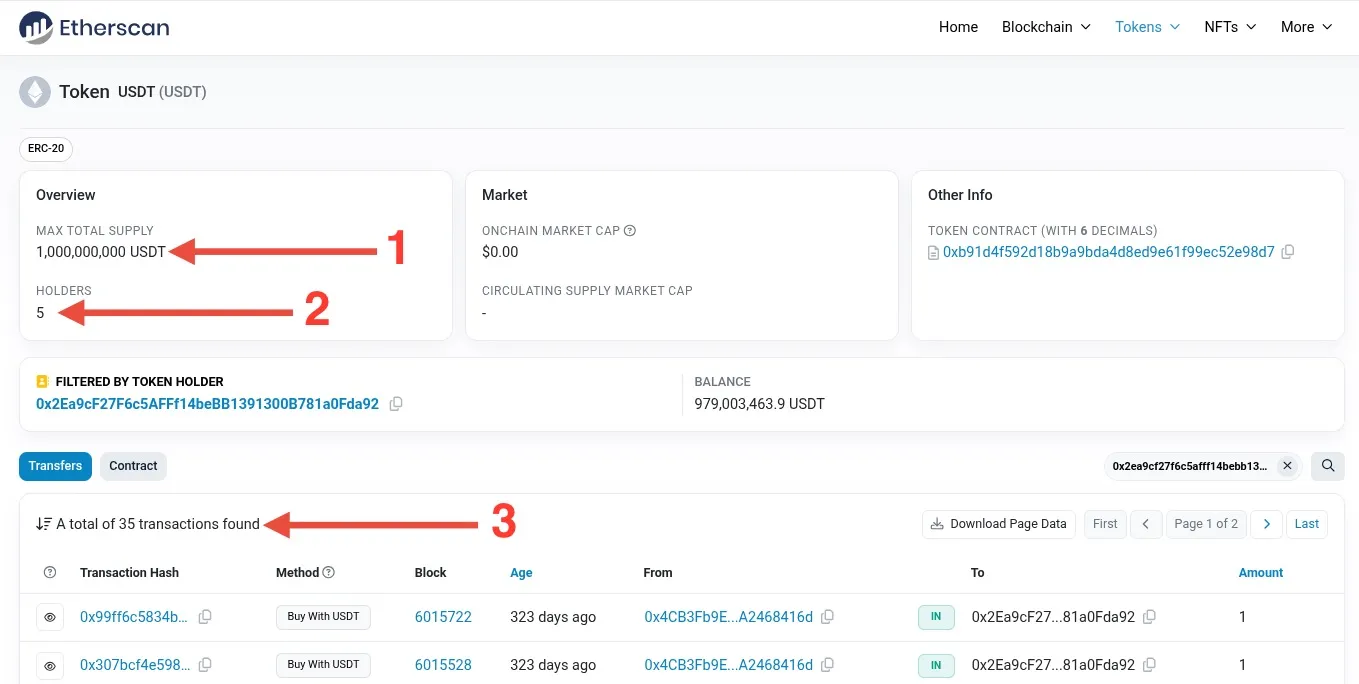Click the Age column header
This screenshot has height=684, width=1359.
pos(521,573)
